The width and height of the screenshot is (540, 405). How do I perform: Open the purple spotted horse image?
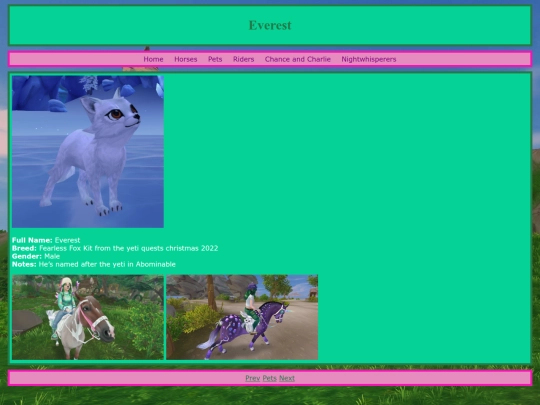coord(242,317)
